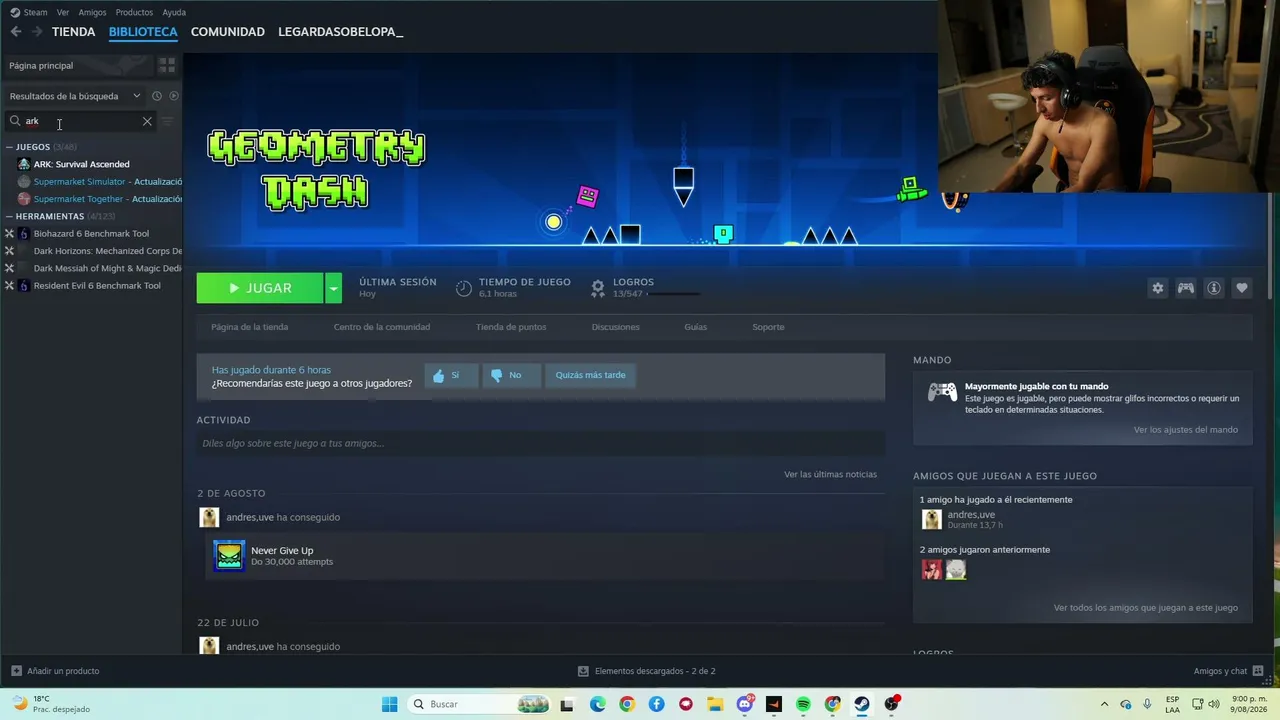Open Soporte link
Viewport: 1280px width, 720px height.
768,327
